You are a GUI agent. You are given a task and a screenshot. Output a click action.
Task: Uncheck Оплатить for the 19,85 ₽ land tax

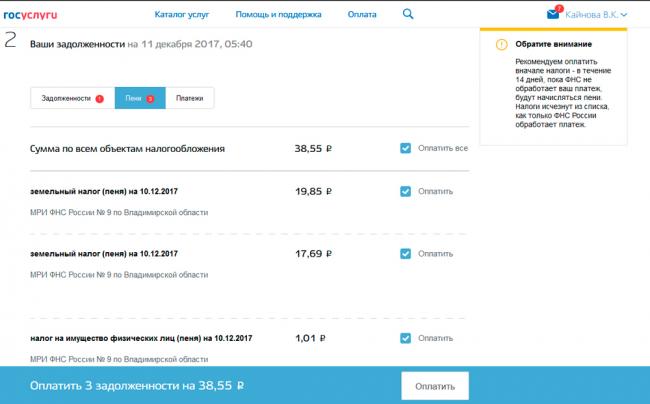pyautogui.click(x=405, y=191)
